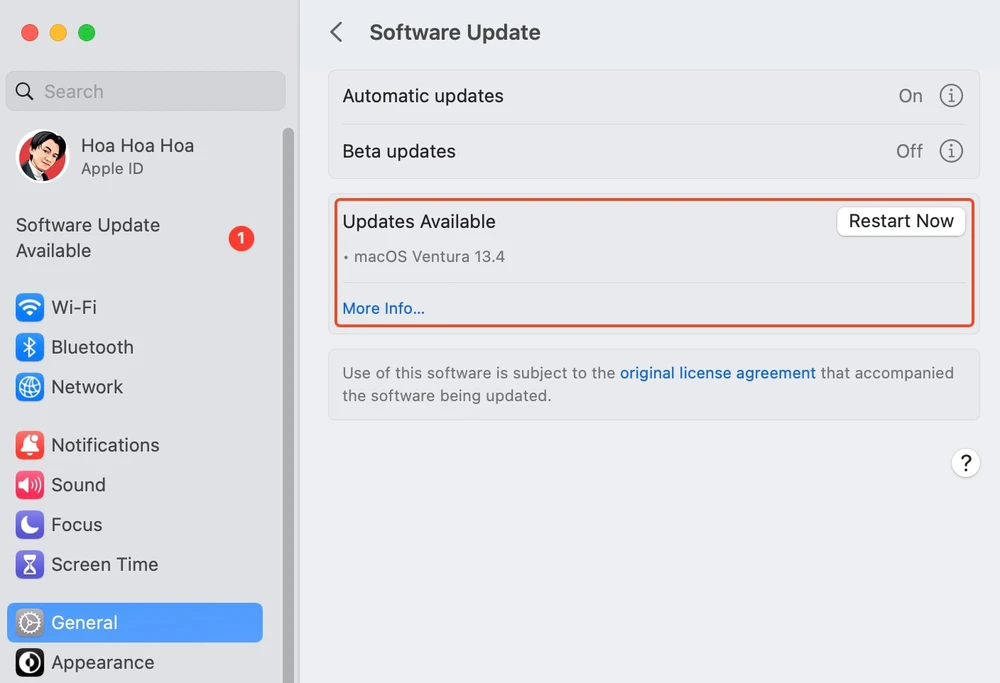Open Notifications settings icon
1000x683 pixels.
point(29,445)
